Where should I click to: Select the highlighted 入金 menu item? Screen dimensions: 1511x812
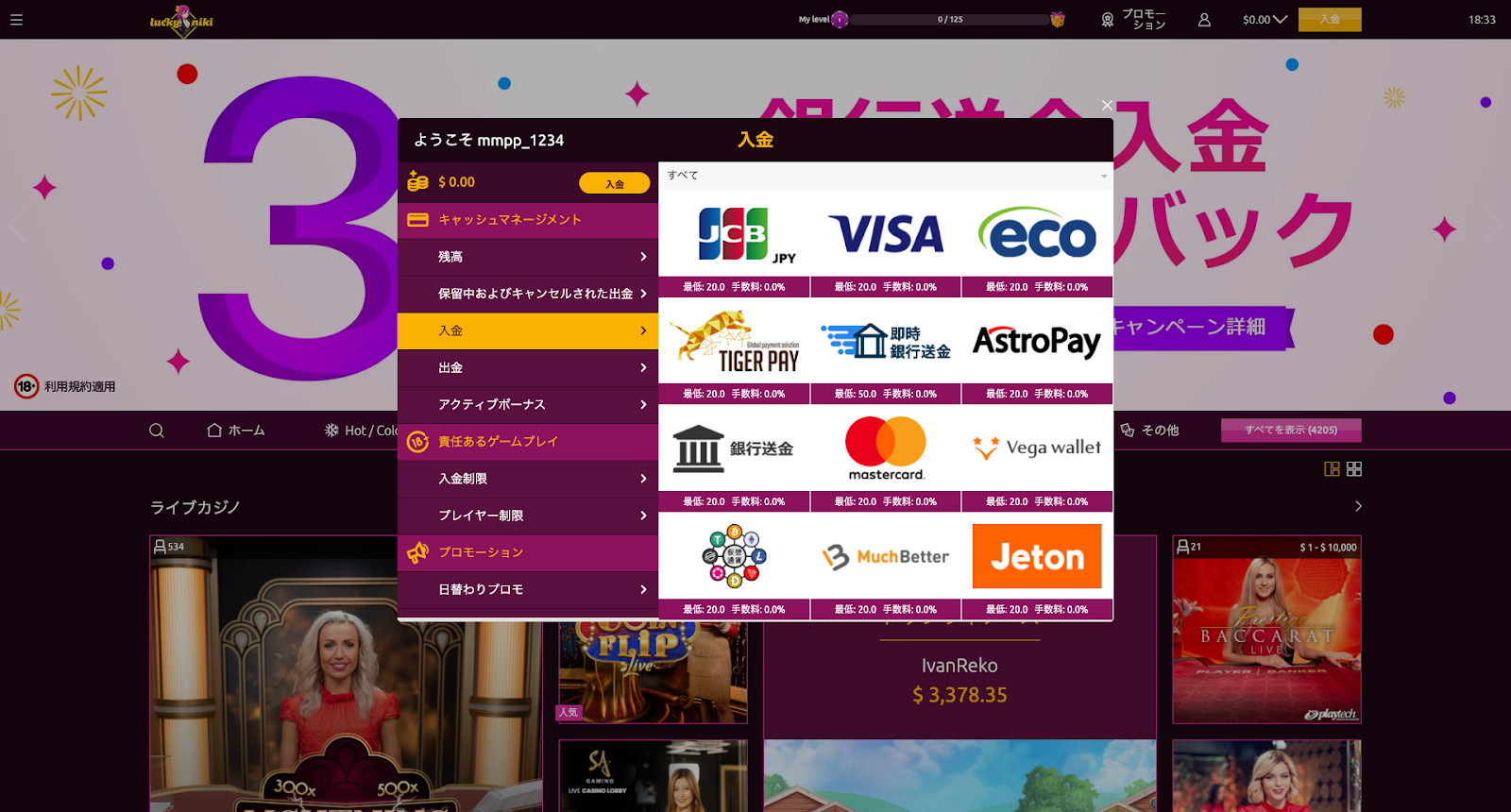pyautogui.click(x=528, y=330)
